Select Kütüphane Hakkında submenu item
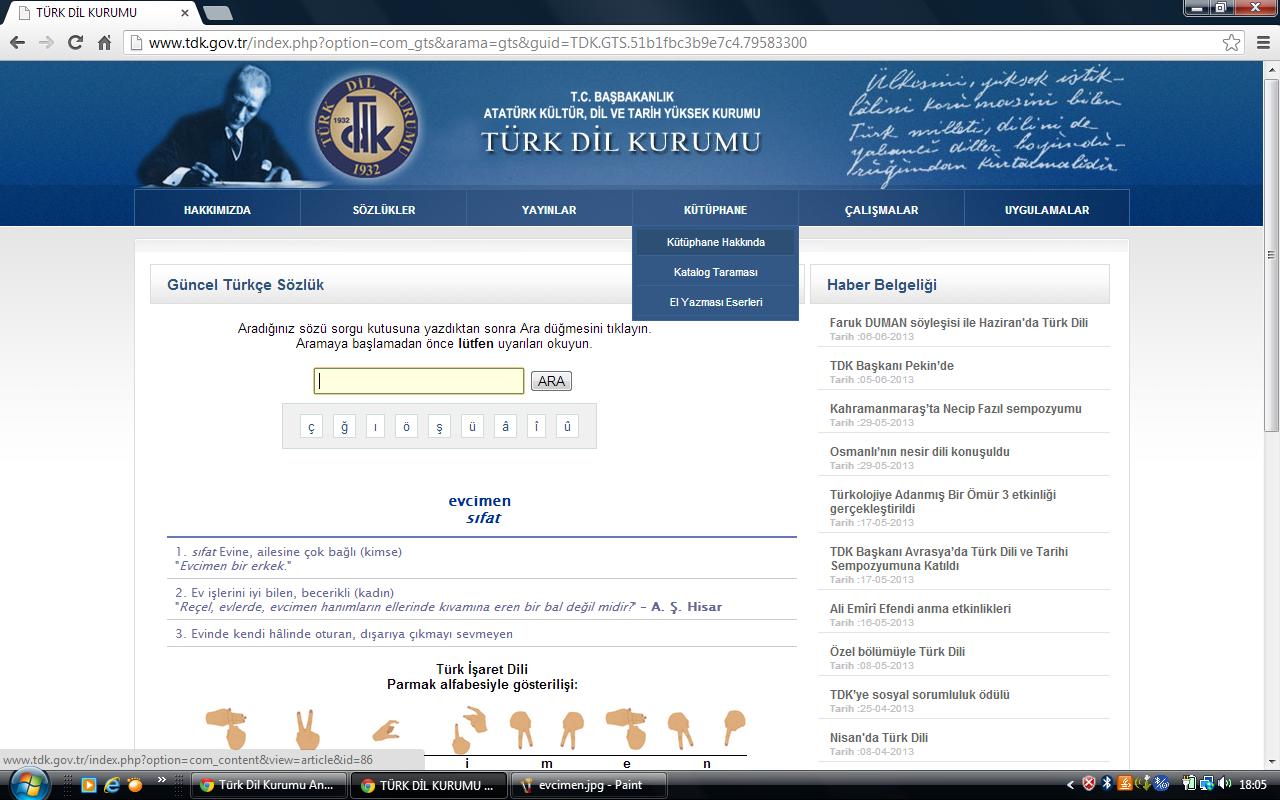The image size is (1280, 800). (715, 242)
